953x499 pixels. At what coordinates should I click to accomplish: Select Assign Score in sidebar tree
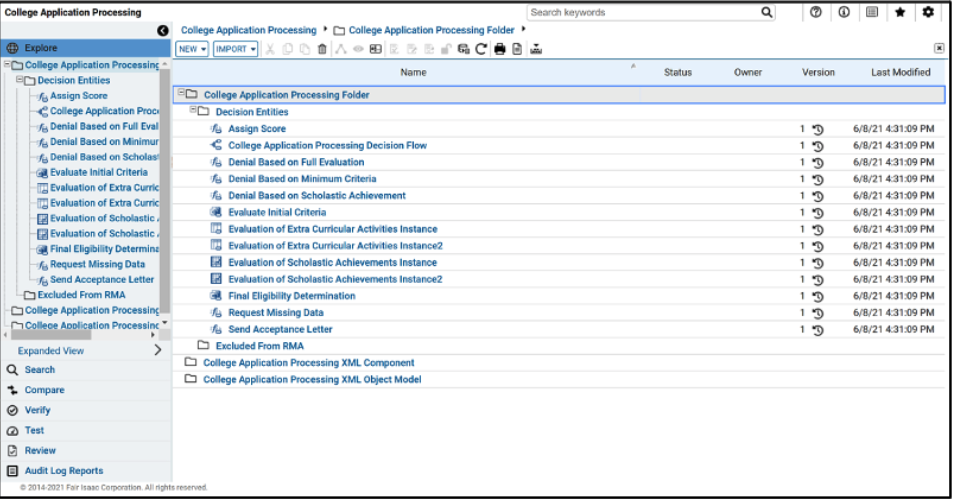(x=78, y=95)
